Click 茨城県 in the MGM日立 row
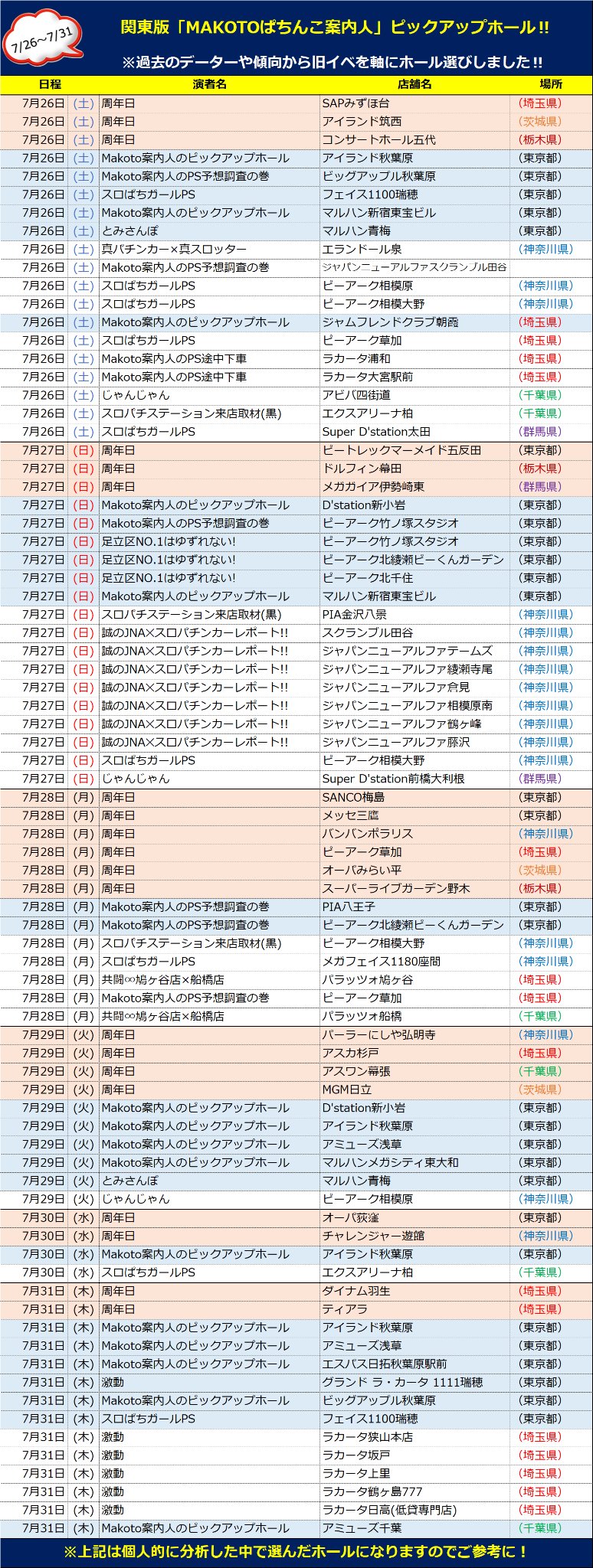The image size is (593, 1568). pos(540,1089)
